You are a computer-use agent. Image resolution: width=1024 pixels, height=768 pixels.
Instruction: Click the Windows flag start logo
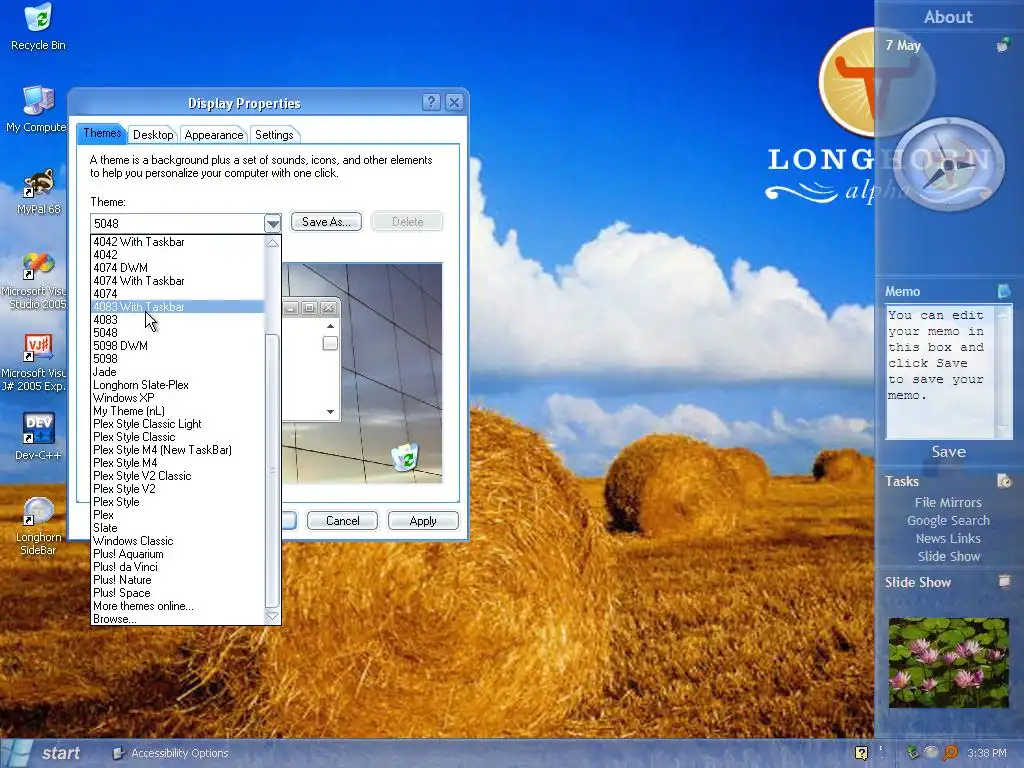[x=16, y=753]
